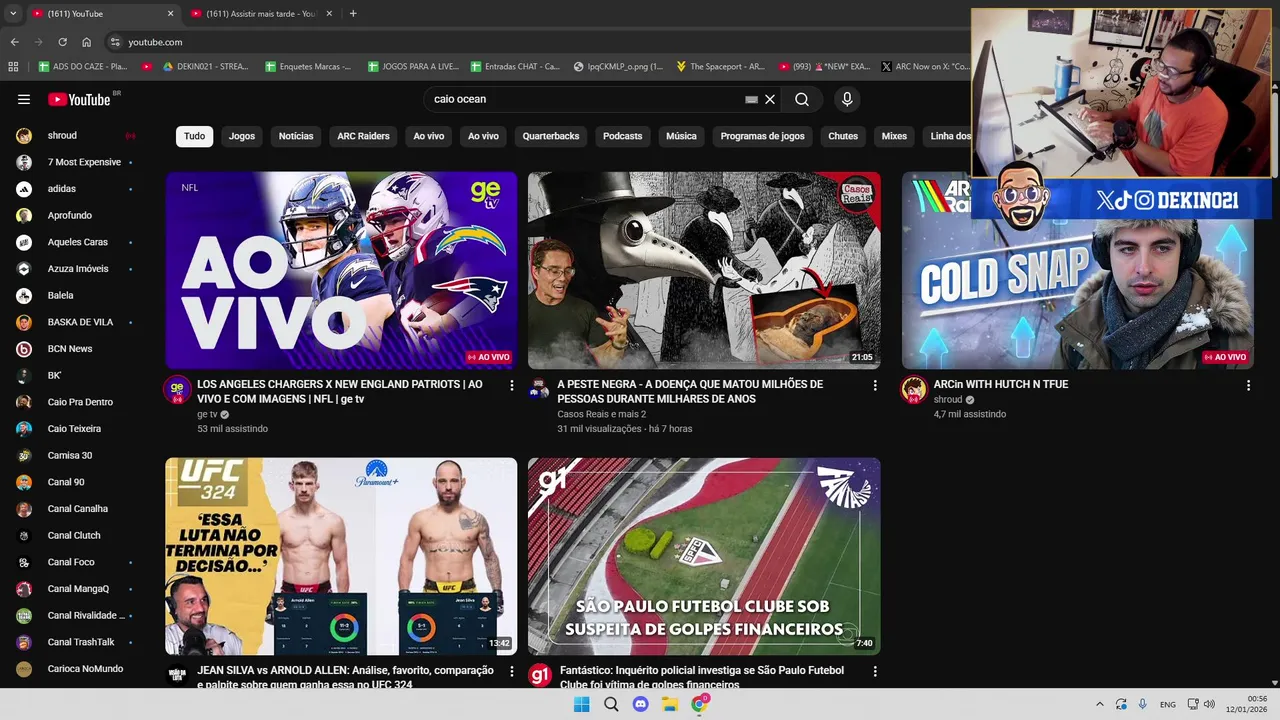The width and height of the screenshot is (1280, 720).
Task: Play the A Peste Negra video thumbnail
Action: (704, 270)
